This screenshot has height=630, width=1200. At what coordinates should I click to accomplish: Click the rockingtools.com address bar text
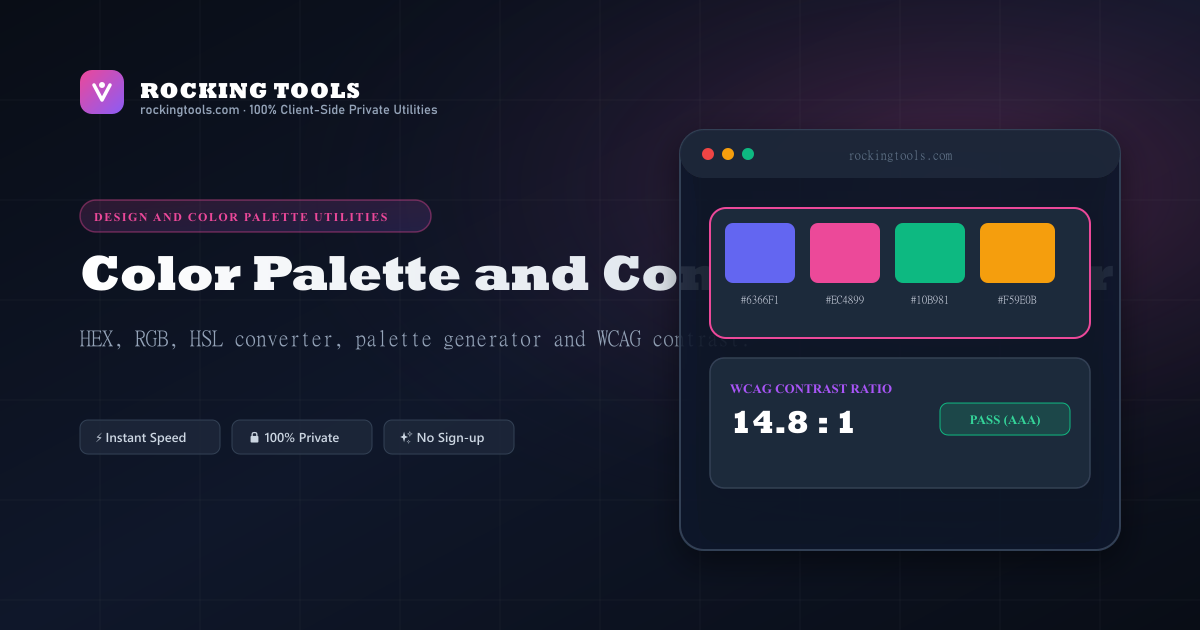click(x=900, y=156)
